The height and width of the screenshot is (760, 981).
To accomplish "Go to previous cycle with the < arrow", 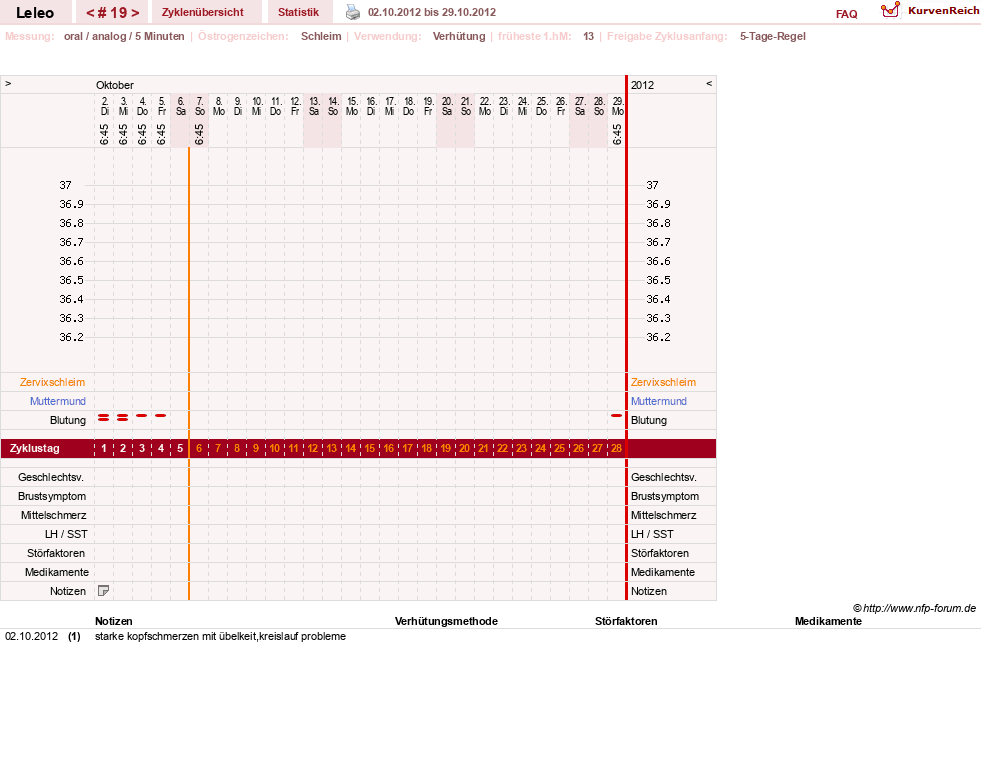I will (x=91, y=13).
